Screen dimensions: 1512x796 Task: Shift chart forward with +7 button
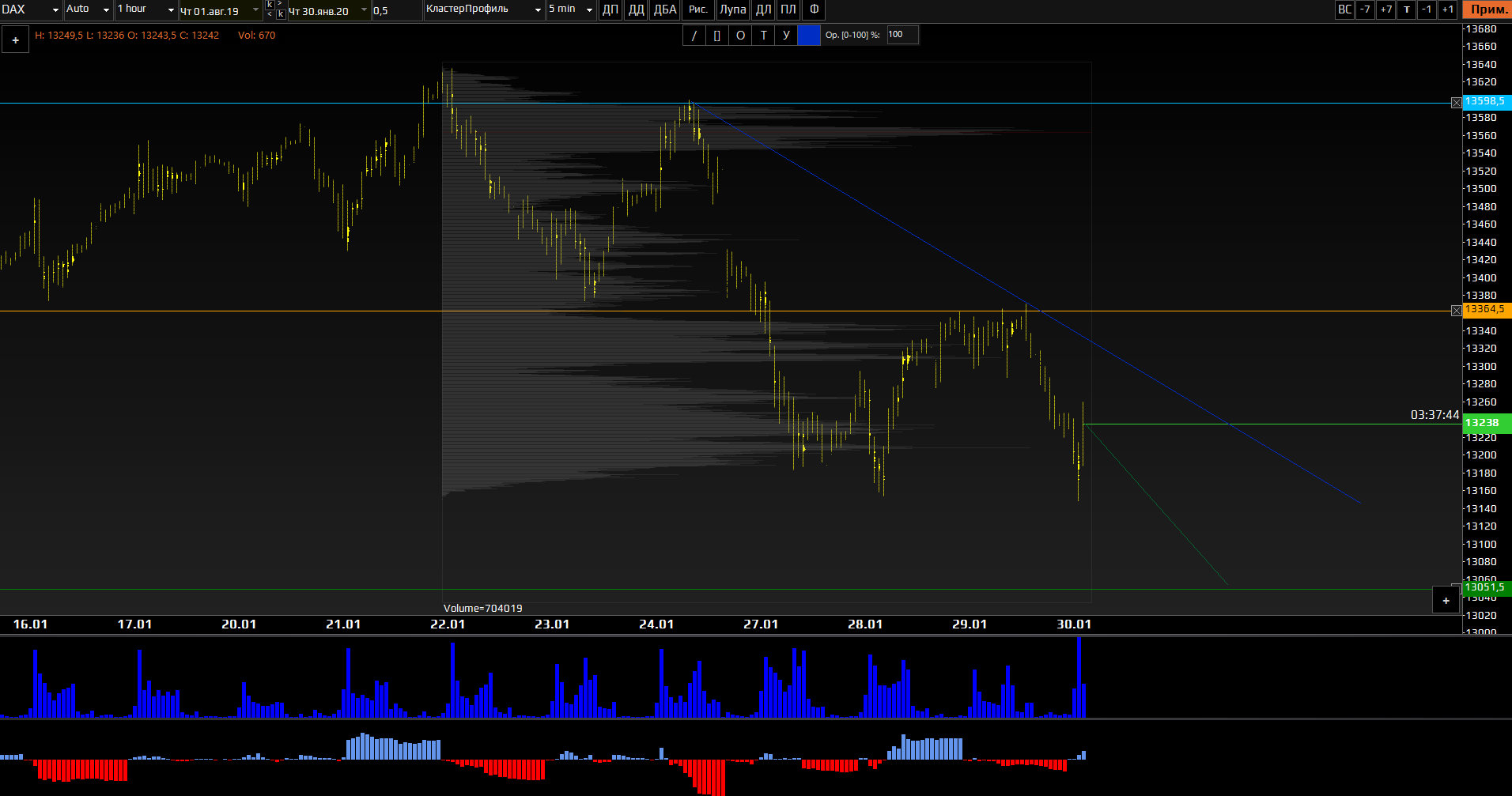pos(1385,9)
